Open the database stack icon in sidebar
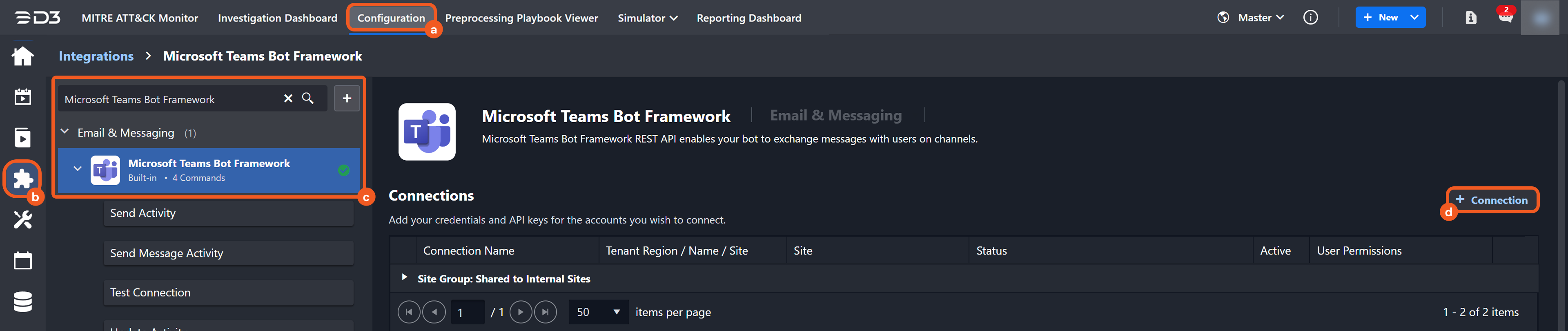 (22, 302)
